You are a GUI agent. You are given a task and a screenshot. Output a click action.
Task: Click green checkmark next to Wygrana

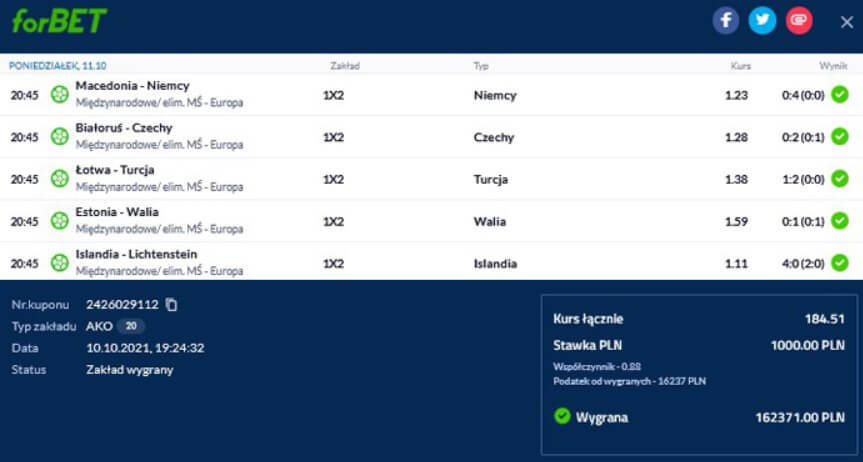[x=561, y=417]
